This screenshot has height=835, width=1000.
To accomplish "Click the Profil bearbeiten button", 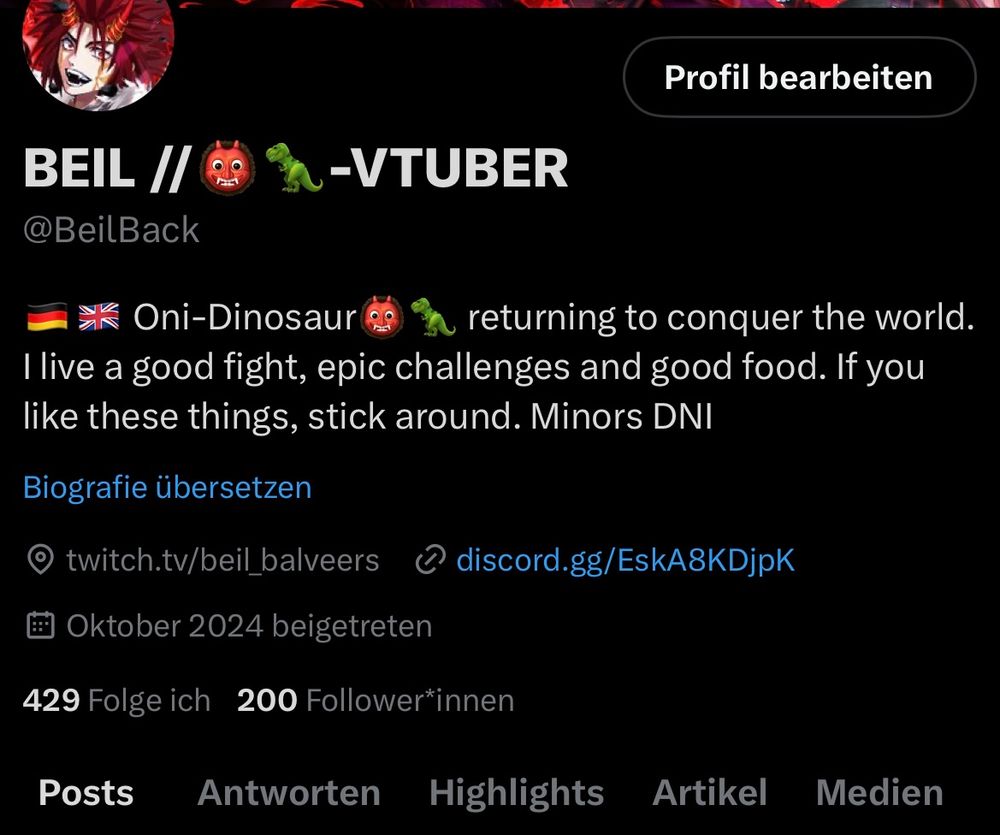I will pyautogui.click(x=799, y=77).
